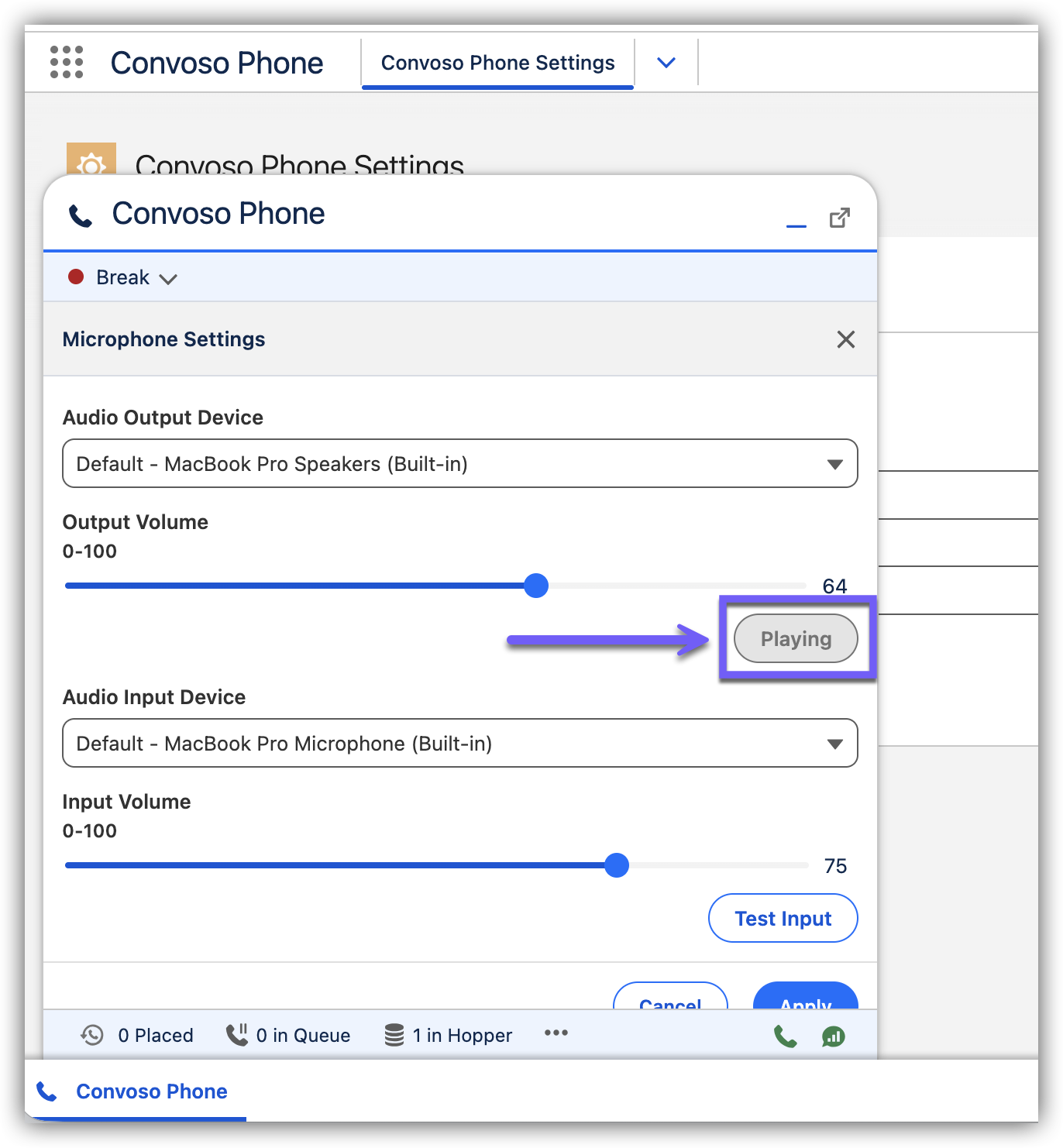Click the 1 in Hopper database icon
Screen dimensions: 1063x1148
point(394,1035)
